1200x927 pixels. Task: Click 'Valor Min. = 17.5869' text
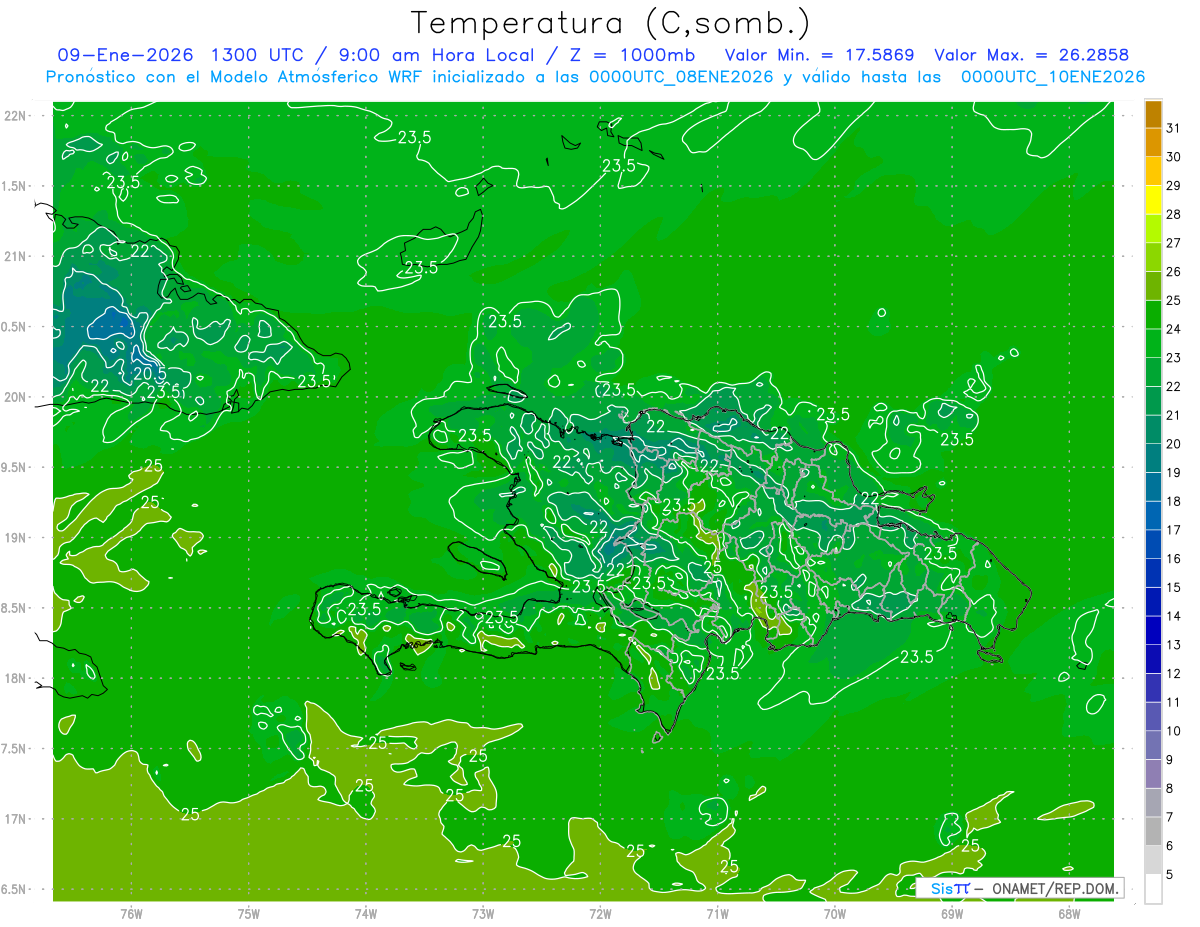coord(819,55)
